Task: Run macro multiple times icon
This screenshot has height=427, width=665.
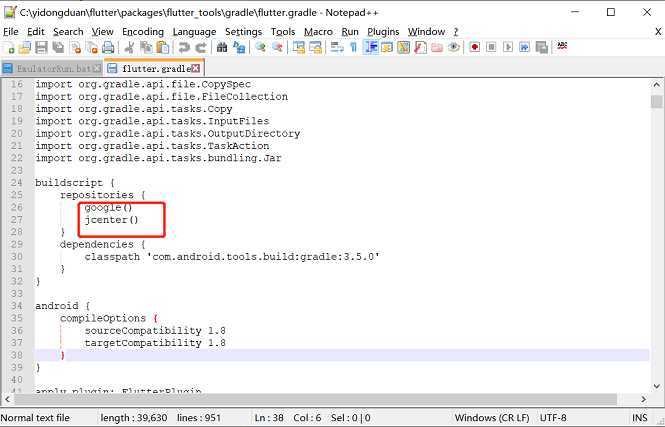Action: point(524,47)
